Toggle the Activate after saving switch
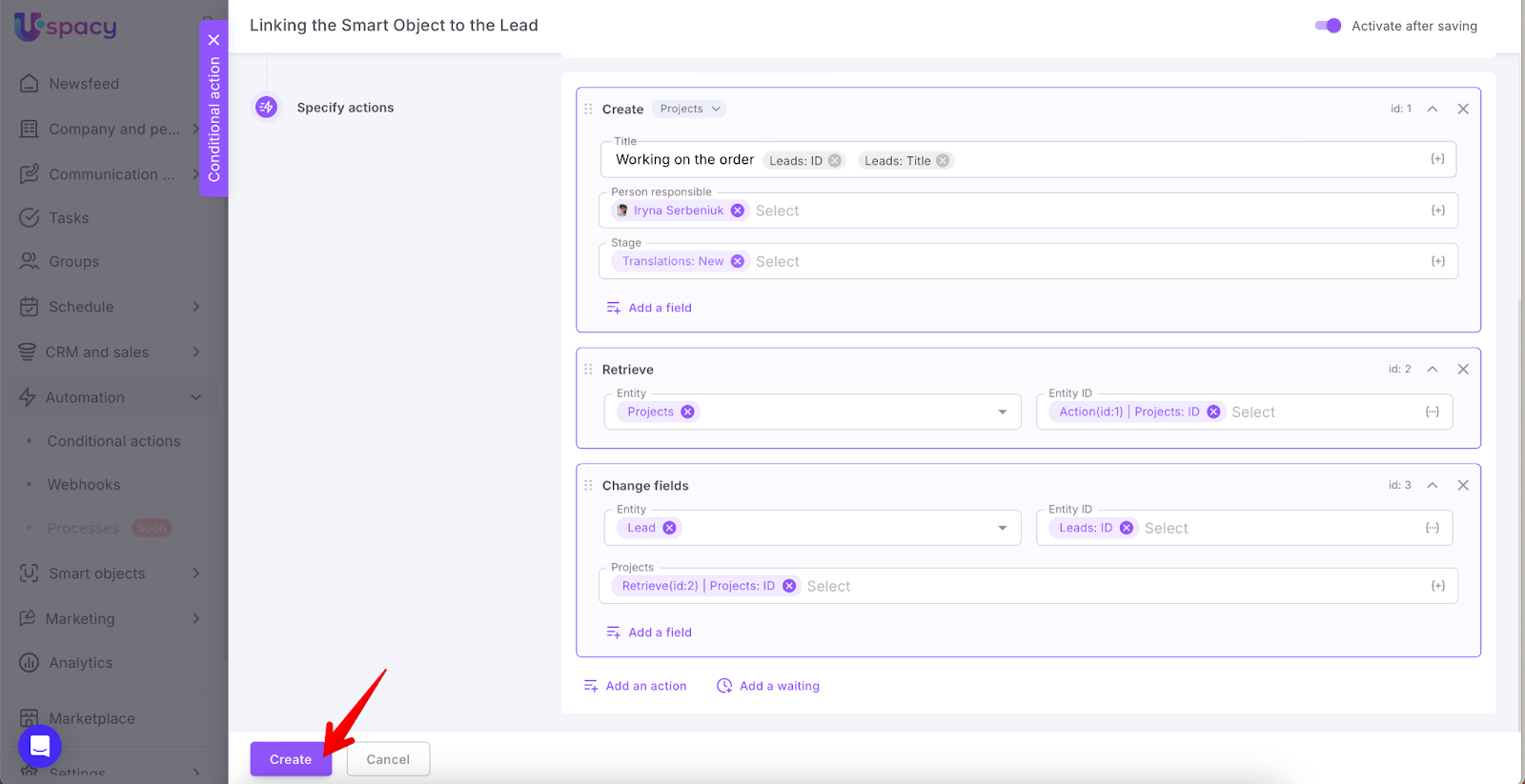 pos(1328,26)
